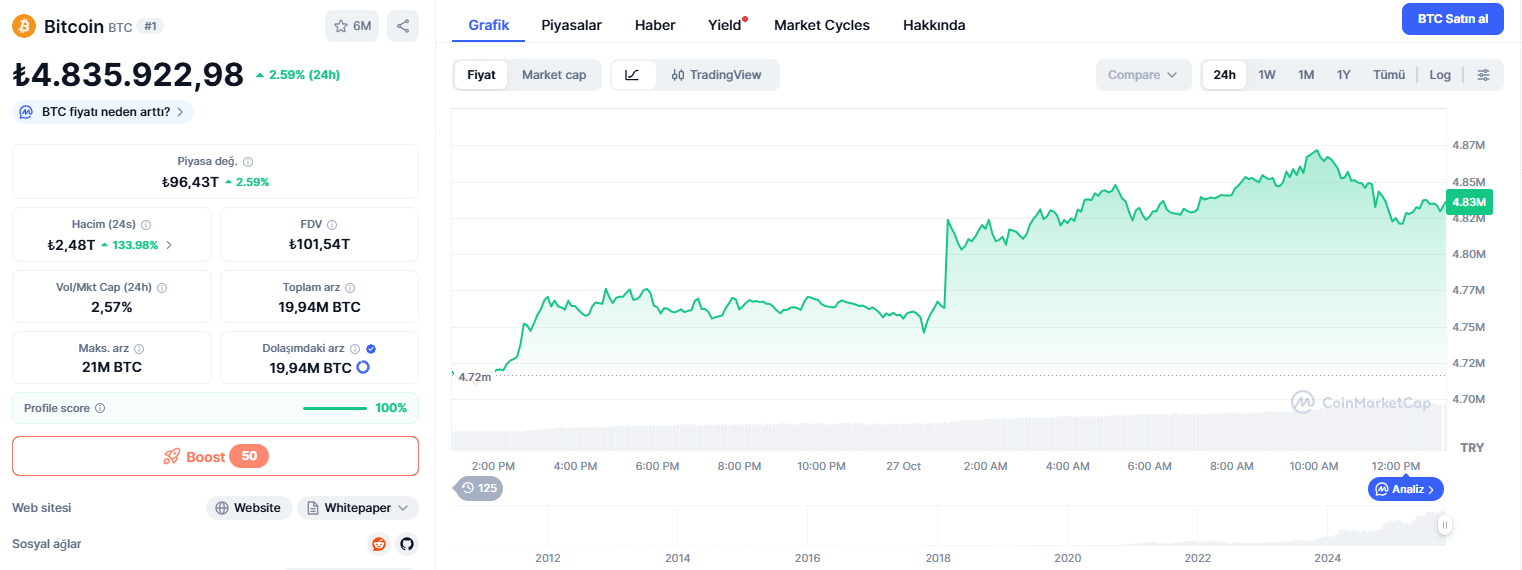Viewport: 1522px width, 570px height.
Task: Select the Market cap chart toggle
Action: click(554, 75)
